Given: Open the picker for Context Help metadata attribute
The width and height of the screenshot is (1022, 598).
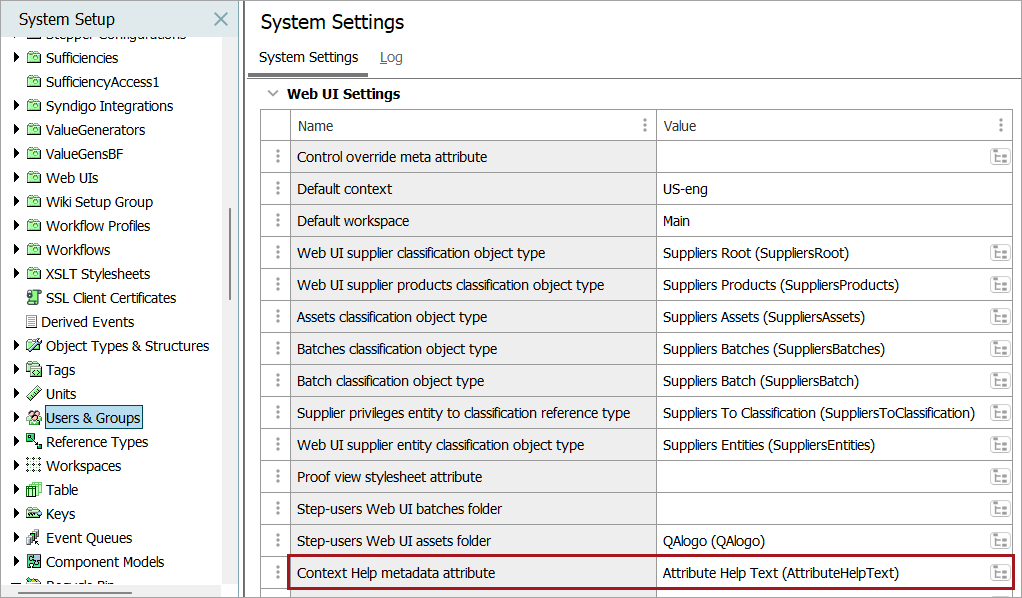Looking at the screenshot, I should tap(999, 573).
